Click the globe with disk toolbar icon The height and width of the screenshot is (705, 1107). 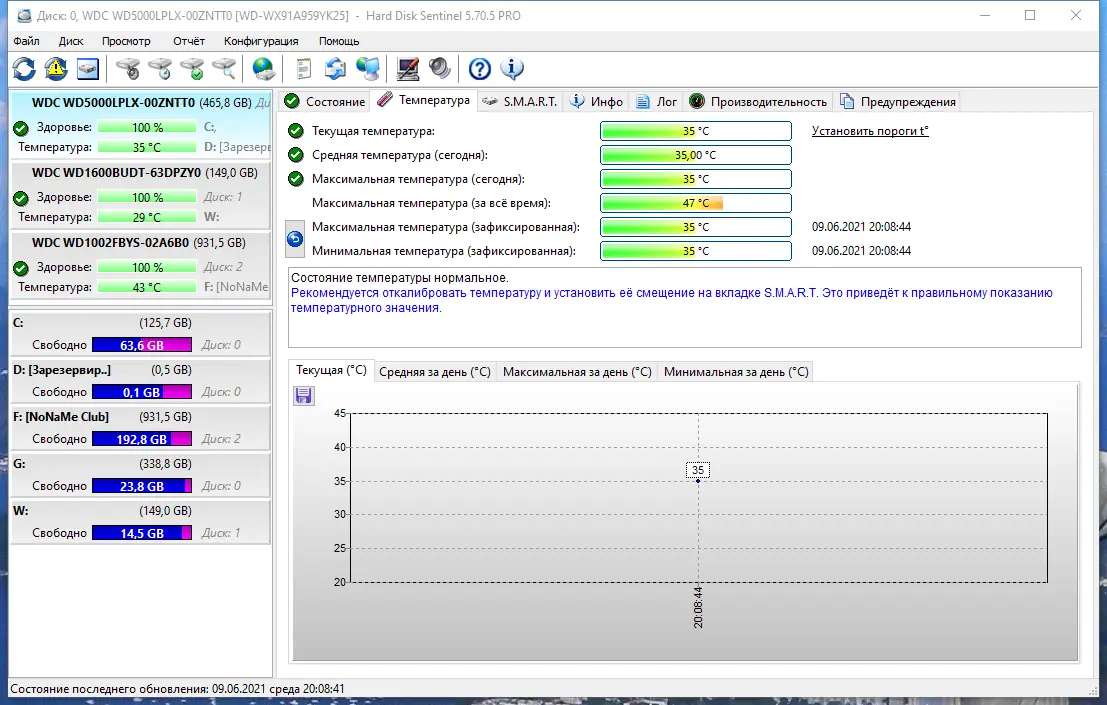pos(263,68)
